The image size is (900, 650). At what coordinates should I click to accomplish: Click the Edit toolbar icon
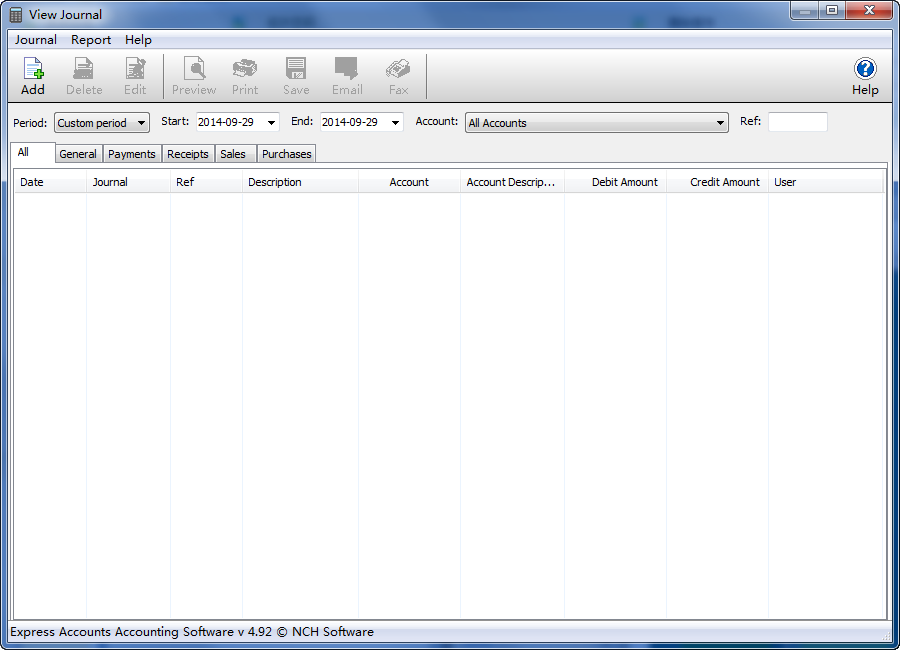(135, 76)
